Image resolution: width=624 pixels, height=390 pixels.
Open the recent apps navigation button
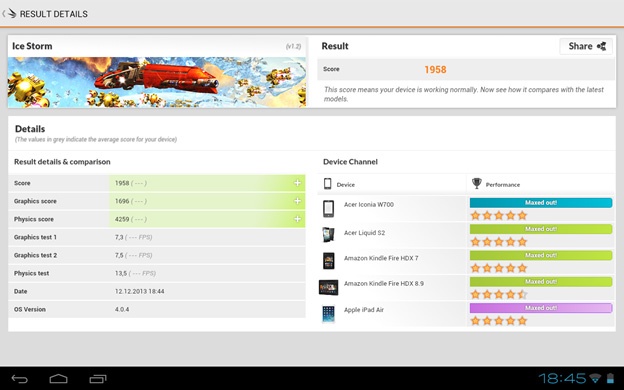tap(98, 378)
